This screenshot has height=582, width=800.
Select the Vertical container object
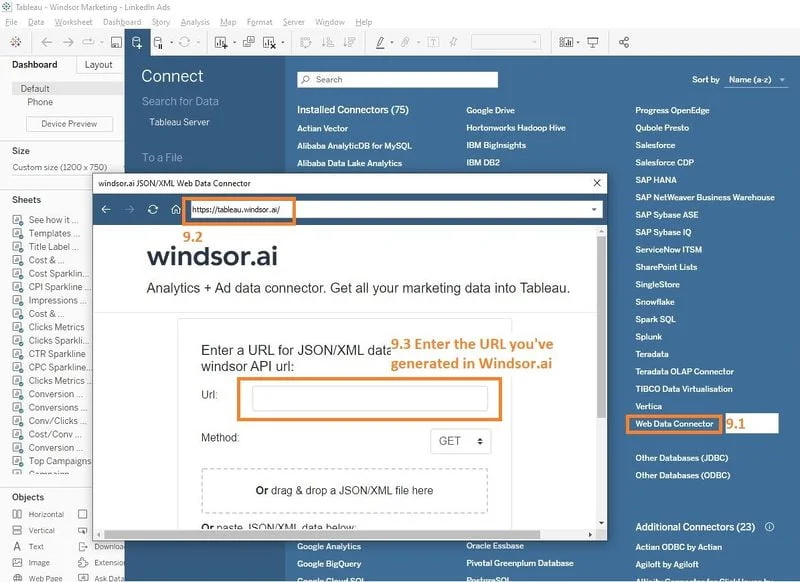click(34, 530)
